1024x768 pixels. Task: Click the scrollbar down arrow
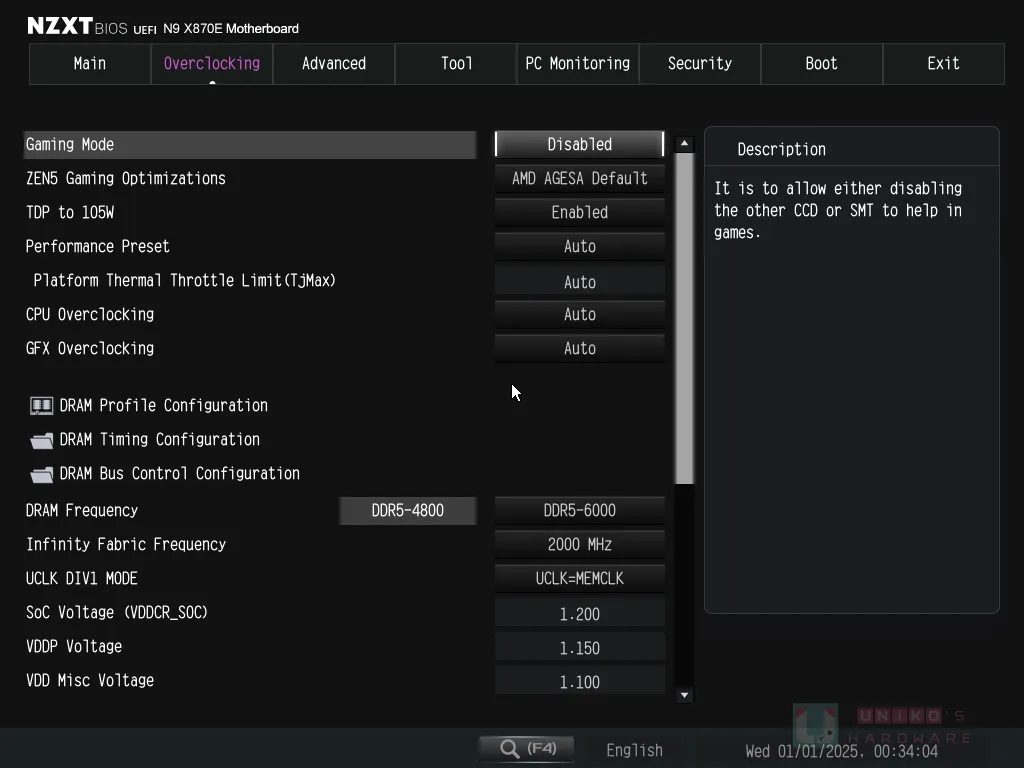pos(684,696)
